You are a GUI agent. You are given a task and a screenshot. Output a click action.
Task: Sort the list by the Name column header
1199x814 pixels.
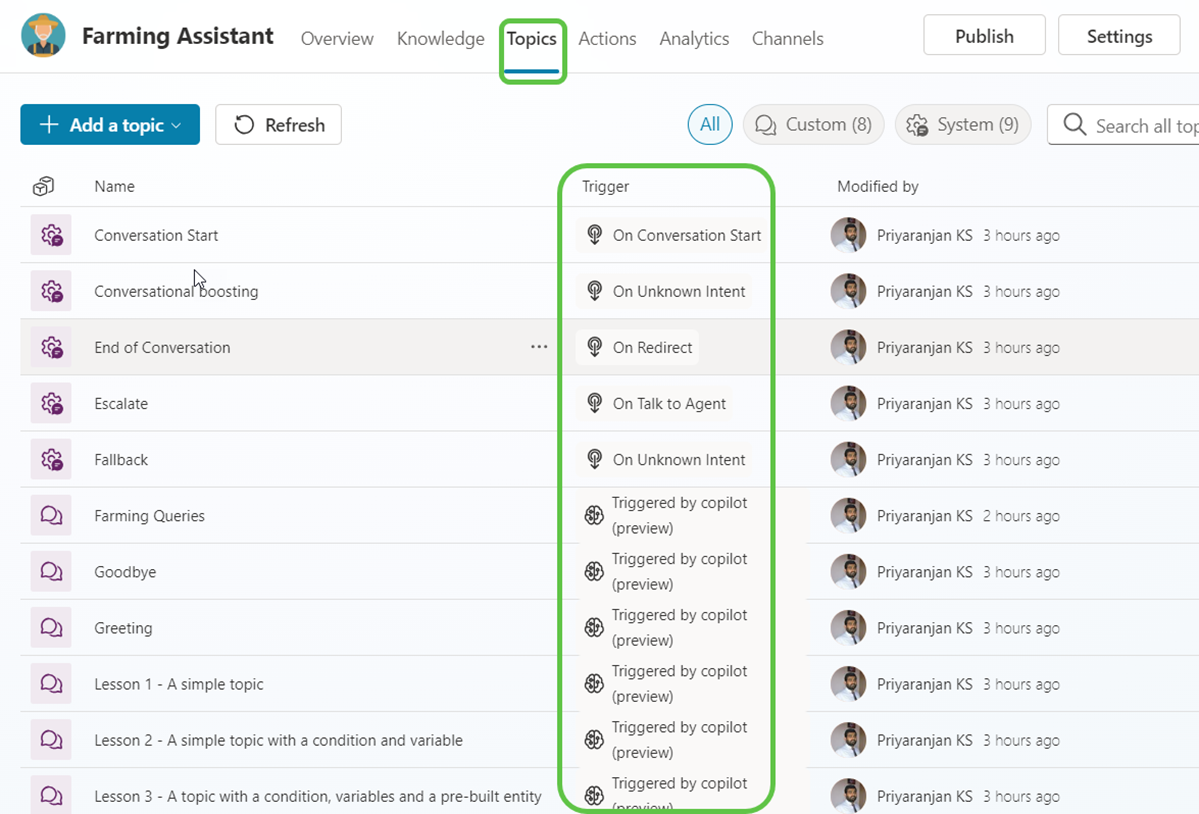114,186
